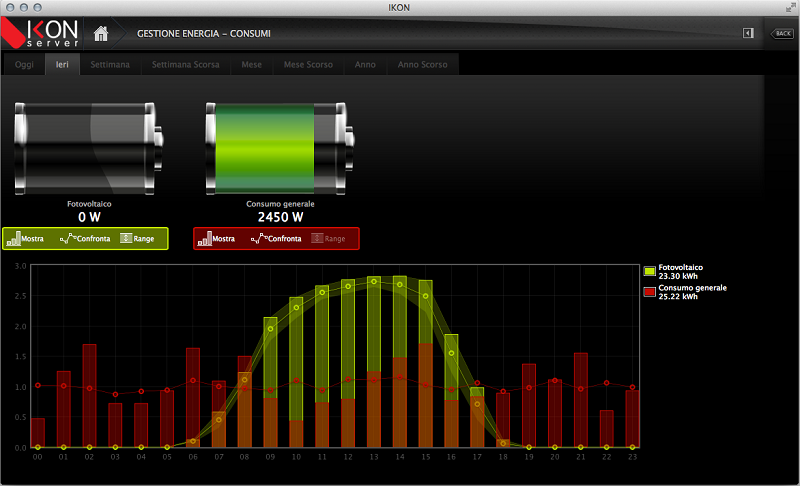Click the green bar at hour 10

tap(296, 359)
